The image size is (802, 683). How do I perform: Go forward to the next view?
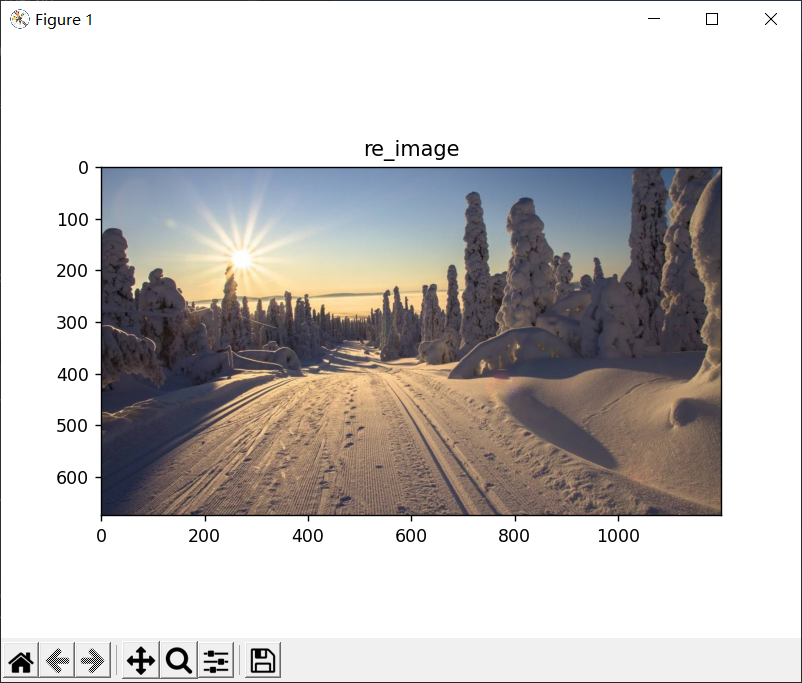[93, 660]
